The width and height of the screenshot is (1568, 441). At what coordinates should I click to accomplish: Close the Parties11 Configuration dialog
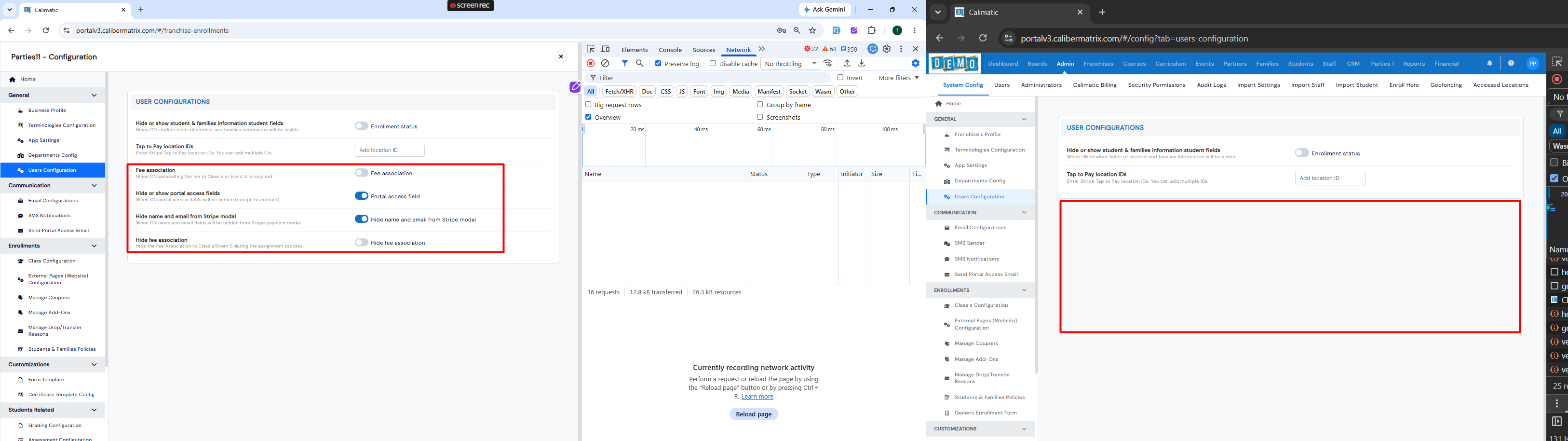tap(561, 56)
